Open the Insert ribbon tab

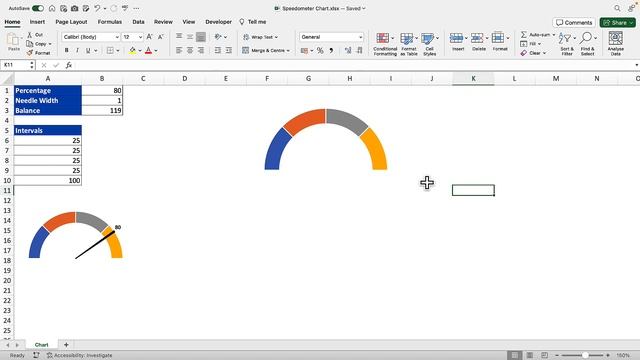pyautogui.click(x=37, y=22)
